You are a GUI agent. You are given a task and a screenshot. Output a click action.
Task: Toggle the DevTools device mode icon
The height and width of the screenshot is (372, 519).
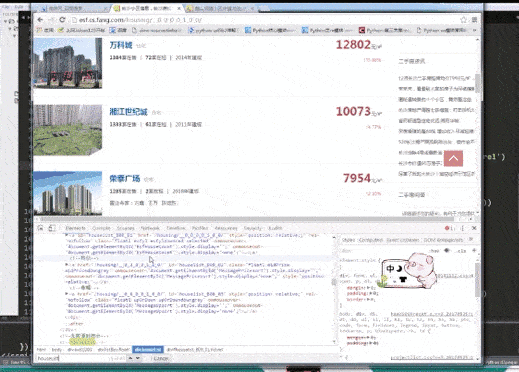pos(52,228)
